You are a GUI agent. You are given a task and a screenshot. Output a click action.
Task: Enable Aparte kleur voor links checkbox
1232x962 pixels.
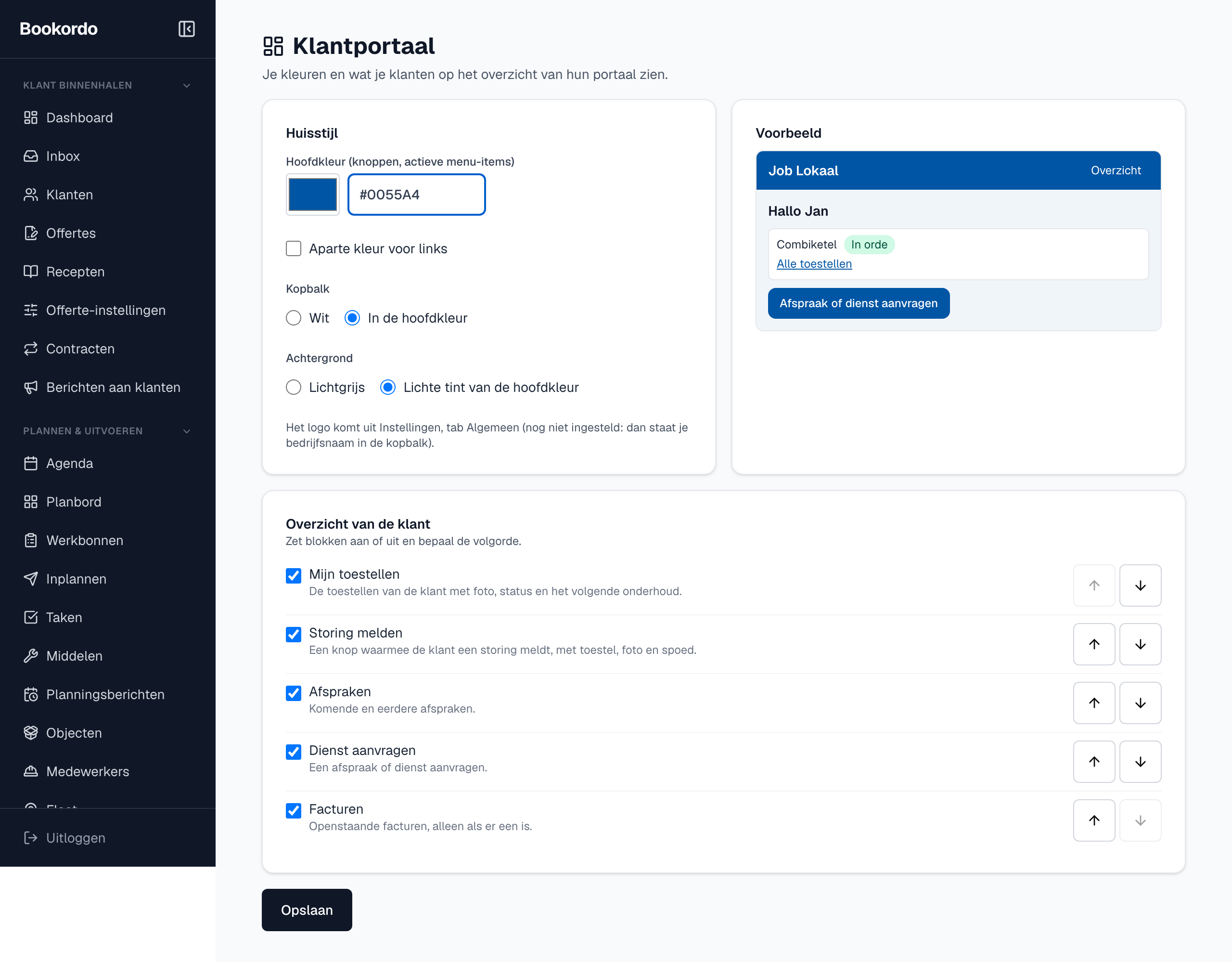[294, 249]
